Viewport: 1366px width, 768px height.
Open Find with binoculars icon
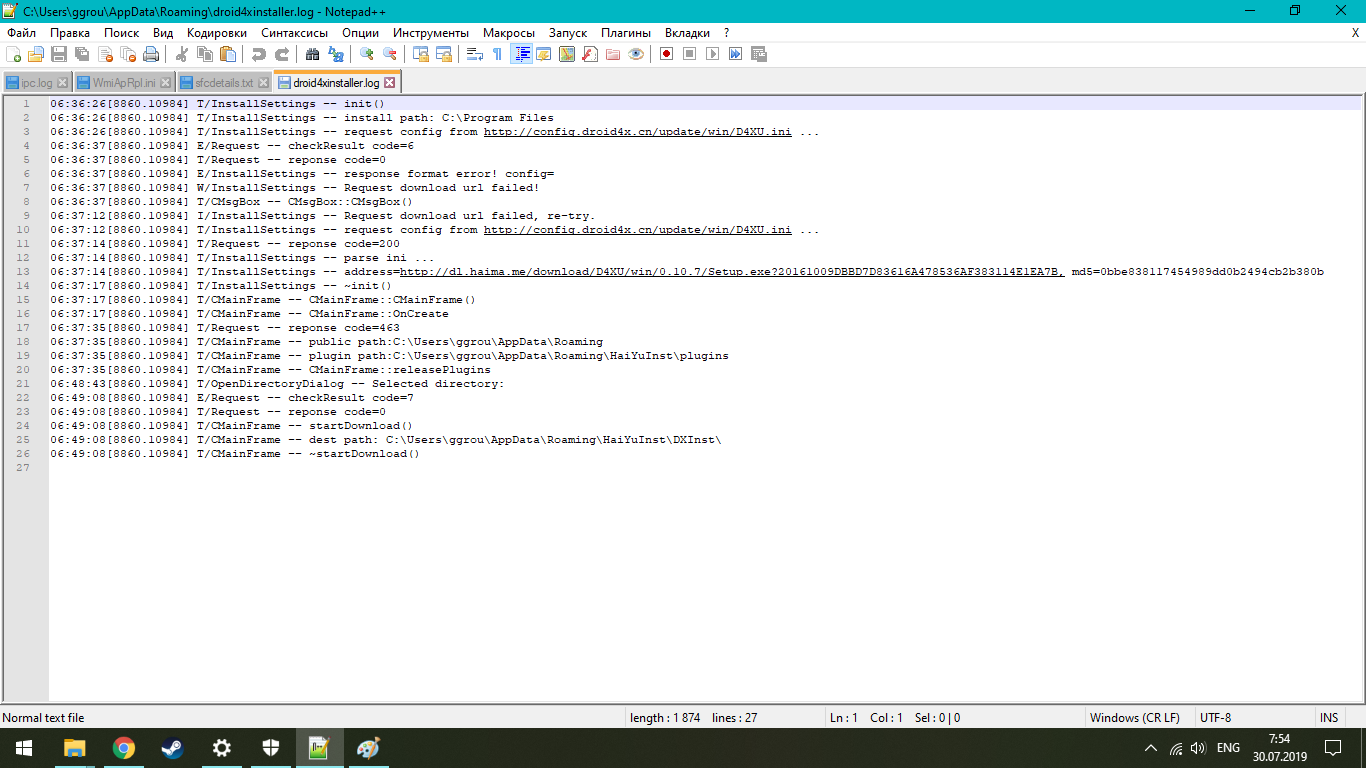click(x=312, y=54)
